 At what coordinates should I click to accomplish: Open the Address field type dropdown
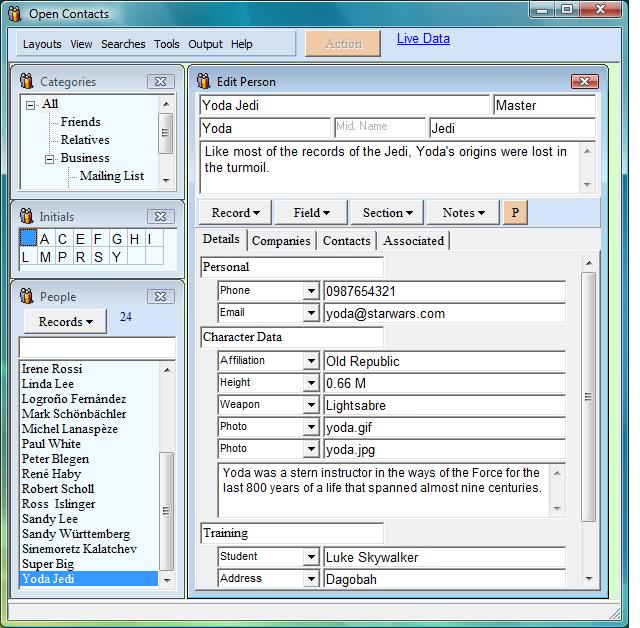(311, 579)
